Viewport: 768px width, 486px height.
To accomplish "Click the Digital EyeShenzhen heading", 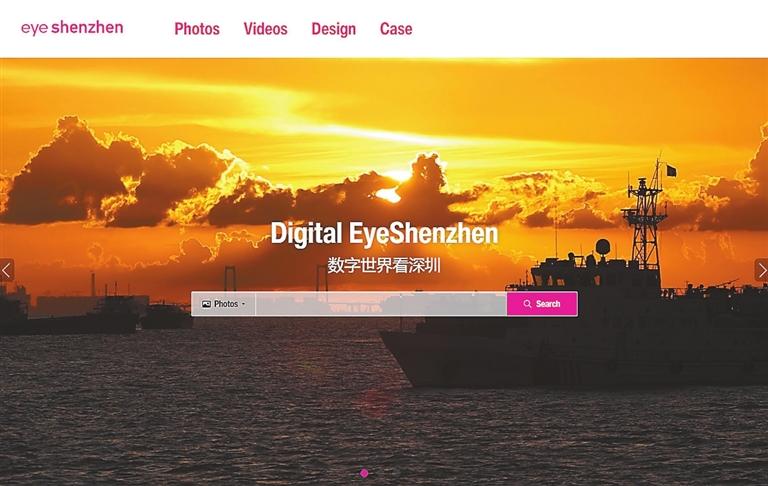I will tap(384, 233).
